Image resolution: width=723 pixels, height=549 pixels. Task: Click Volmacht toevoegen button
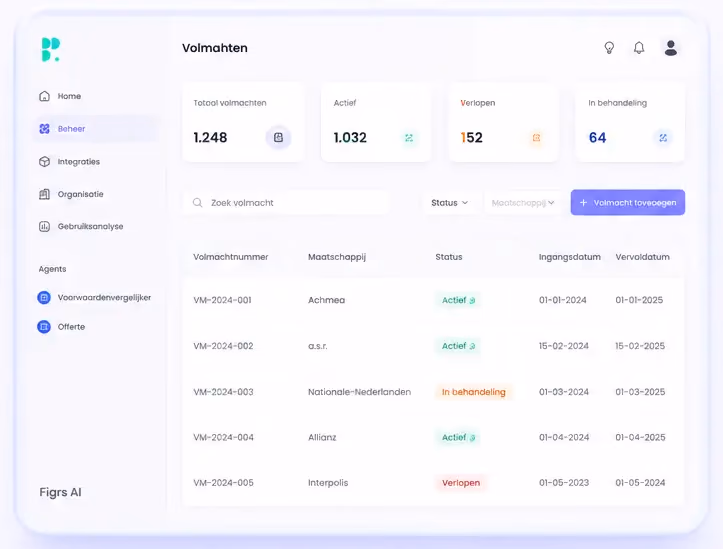coord(628,202)
